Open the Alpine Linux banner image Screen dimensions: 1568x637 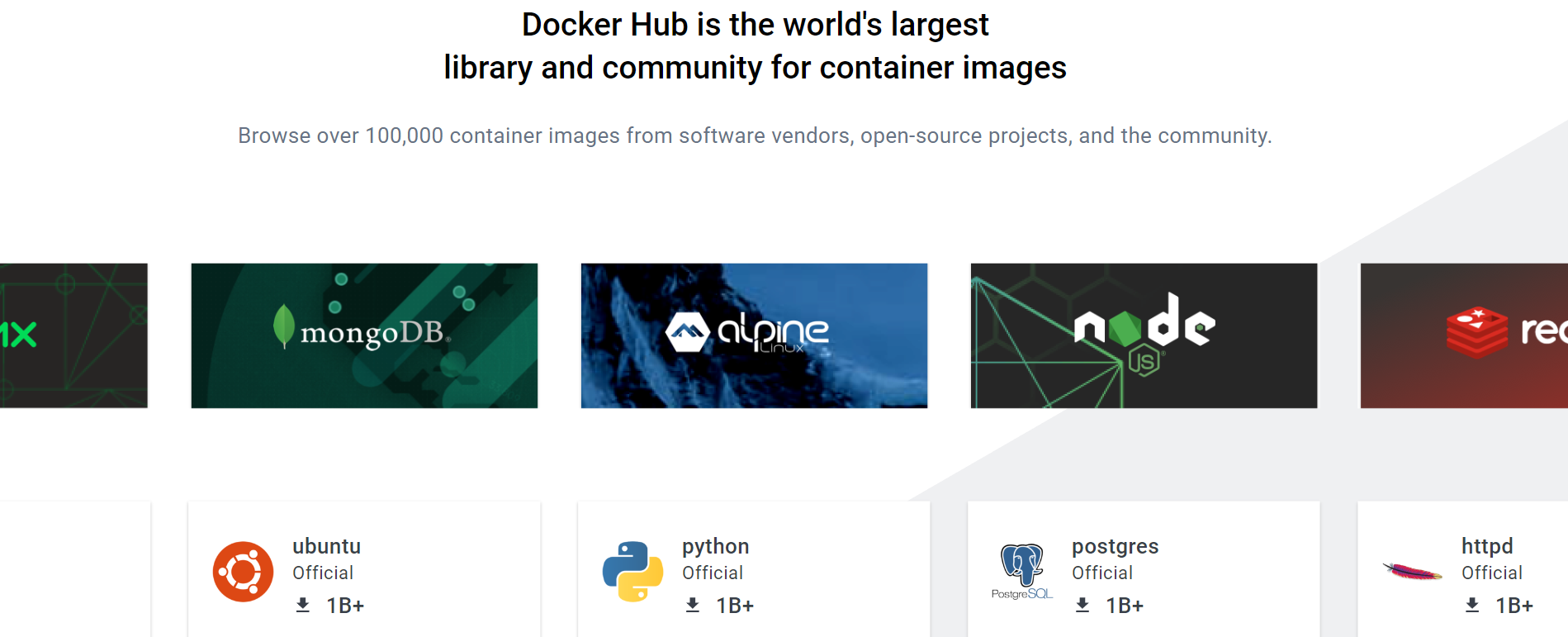[754, 335]
